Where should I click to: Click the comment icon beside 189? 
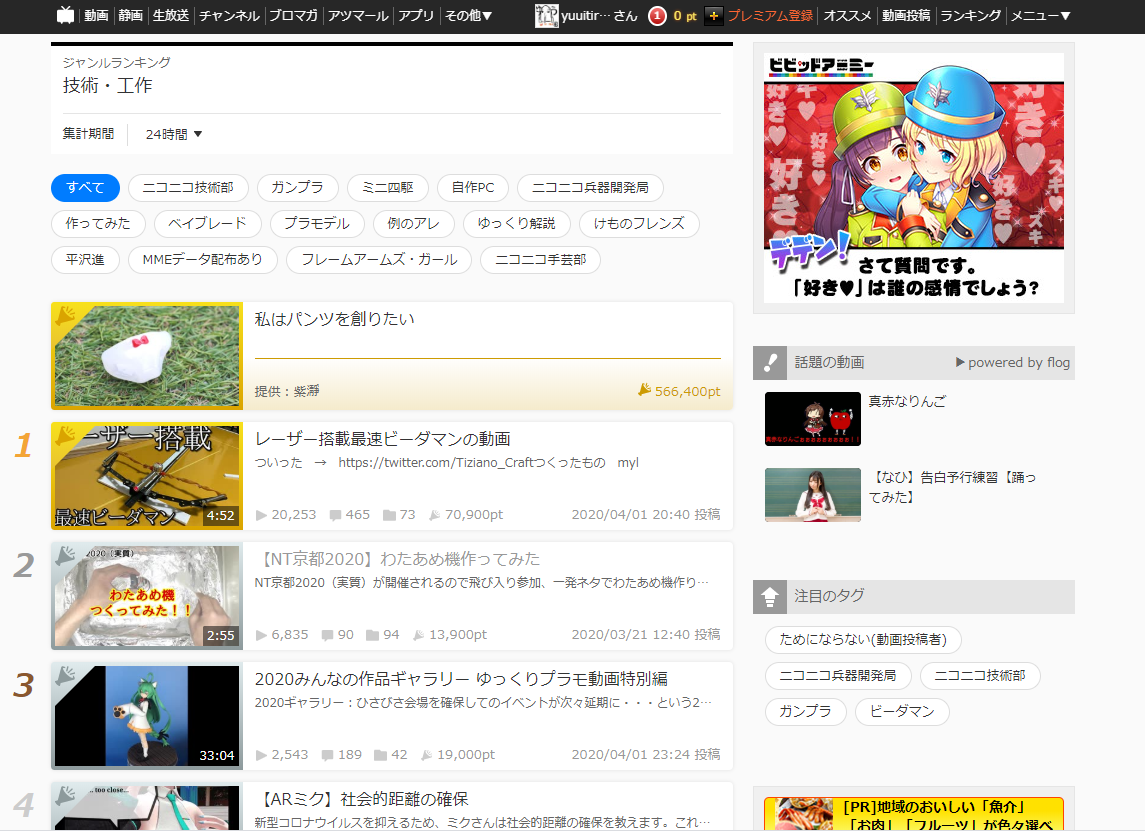(328, 755)
